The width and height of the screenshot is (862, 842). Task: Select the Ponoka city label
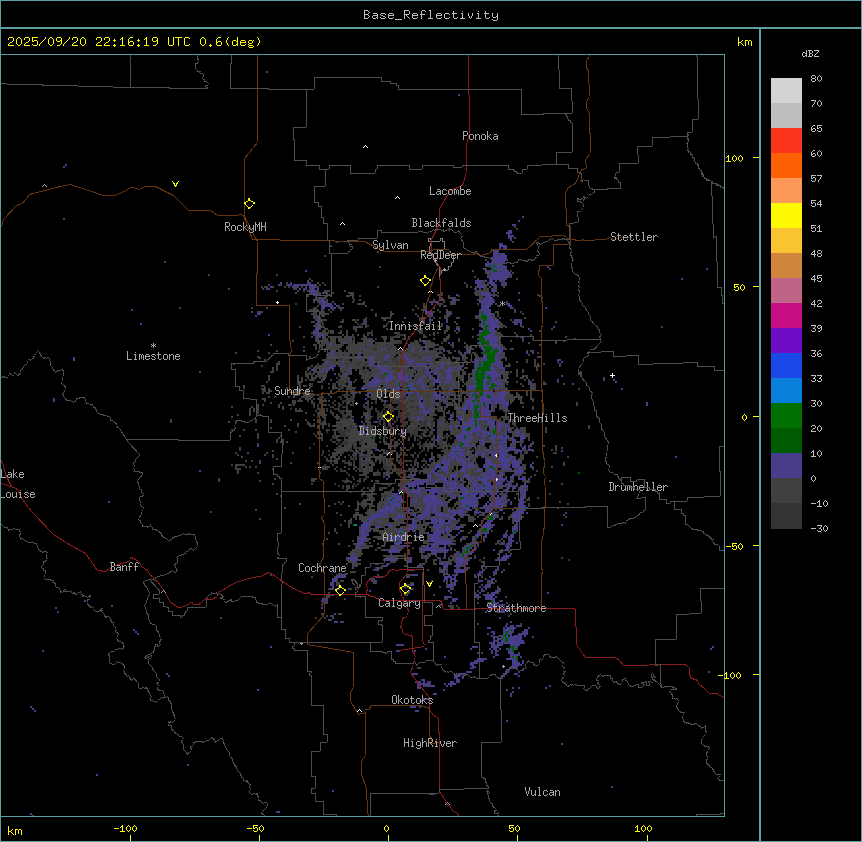[x=480, y=136]
